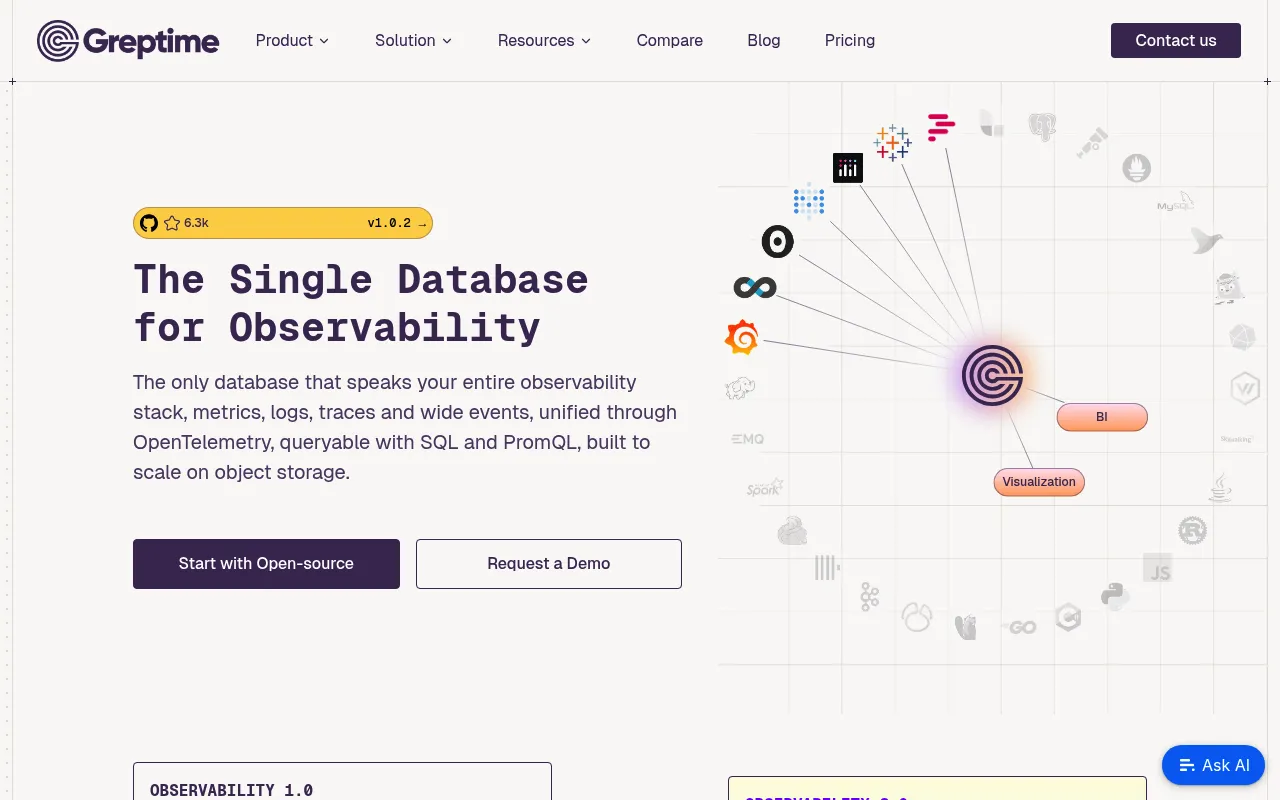
Task: Click the Go logo
Action: 1020,627
